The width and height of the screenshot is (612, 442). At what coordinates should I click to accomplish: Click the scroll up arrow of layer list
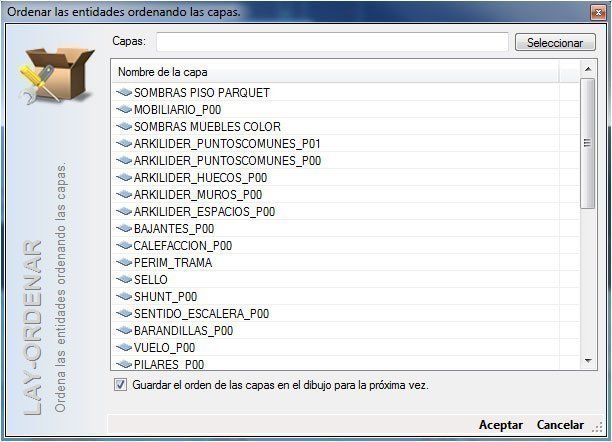pos(588,69)
